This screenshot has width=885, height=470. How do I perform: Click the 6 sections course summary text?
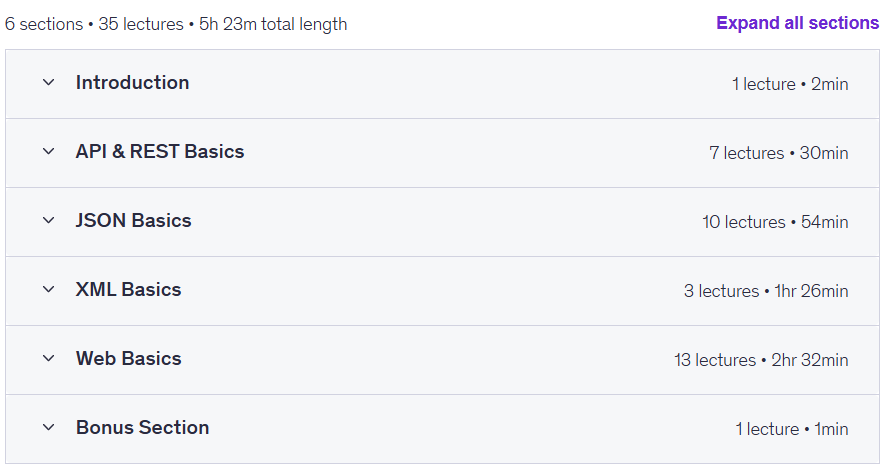pyautogui.click(x=176, y=24)
